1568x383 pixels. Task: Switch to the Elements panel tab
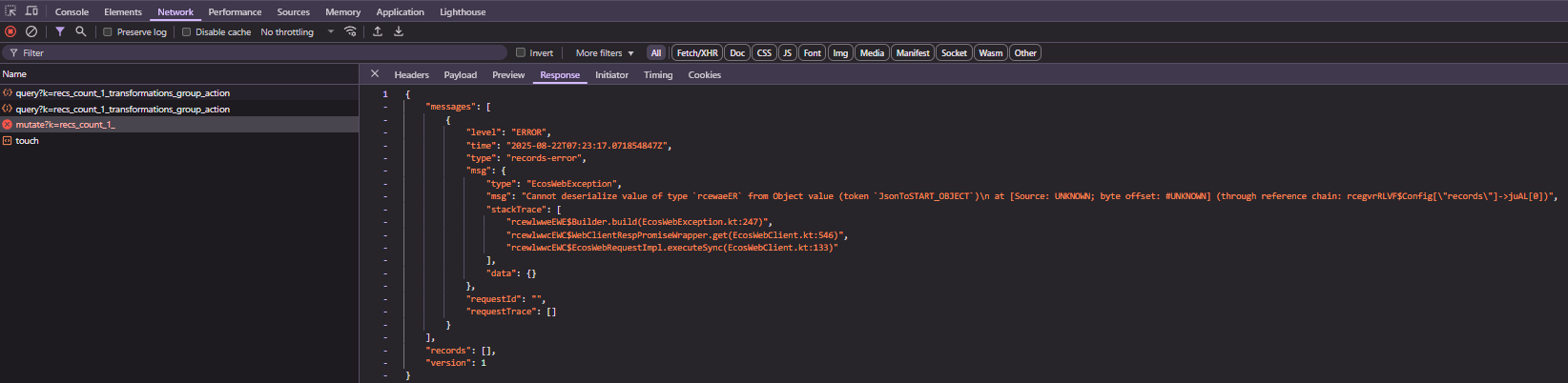coord(123,12)
